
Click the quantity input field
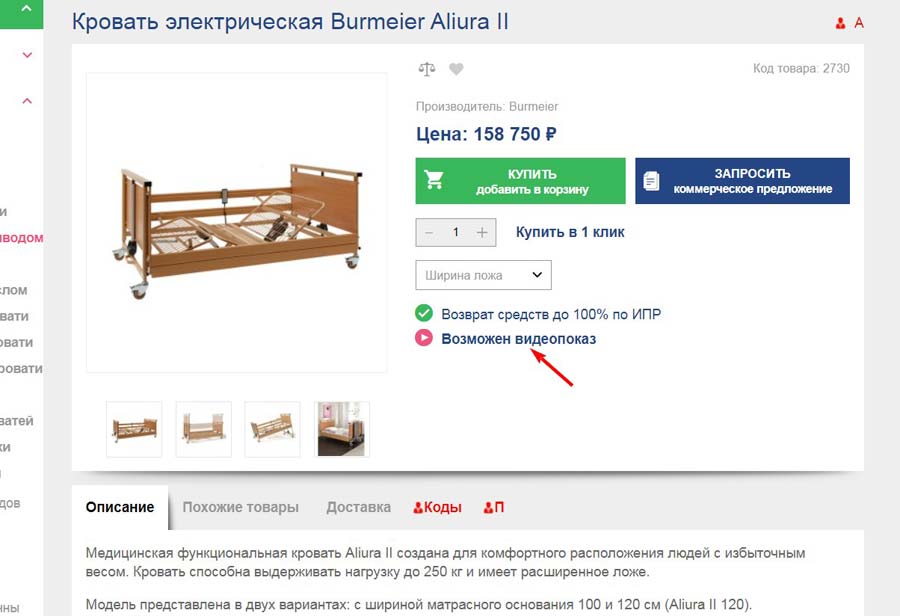point(456,233)
